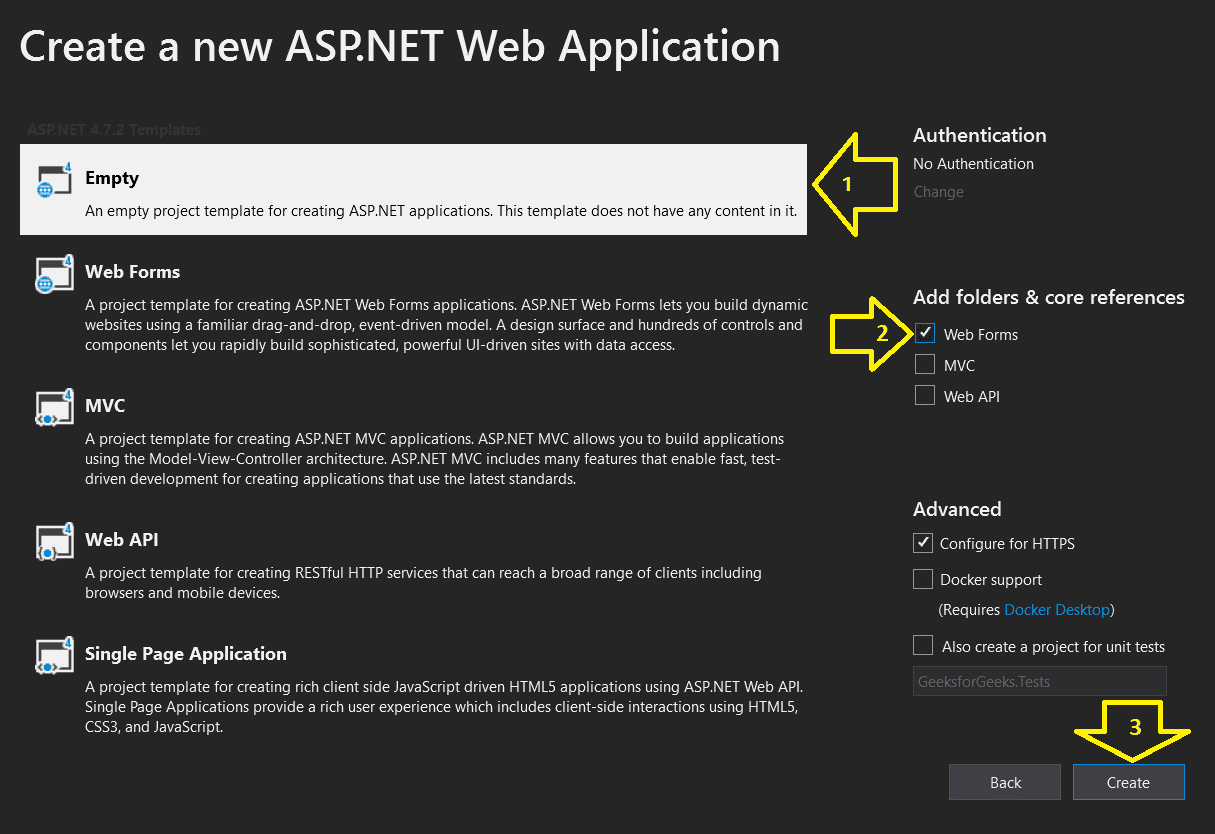1215x834 pixels.
Task: Enable the unit test project option
Action: coord(922,645)
